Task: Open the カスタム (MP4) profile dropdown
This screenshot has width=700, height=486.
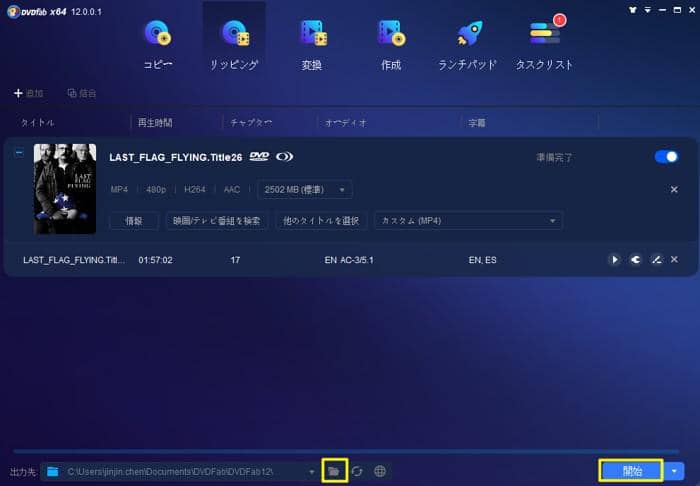Action: (468, 220)
